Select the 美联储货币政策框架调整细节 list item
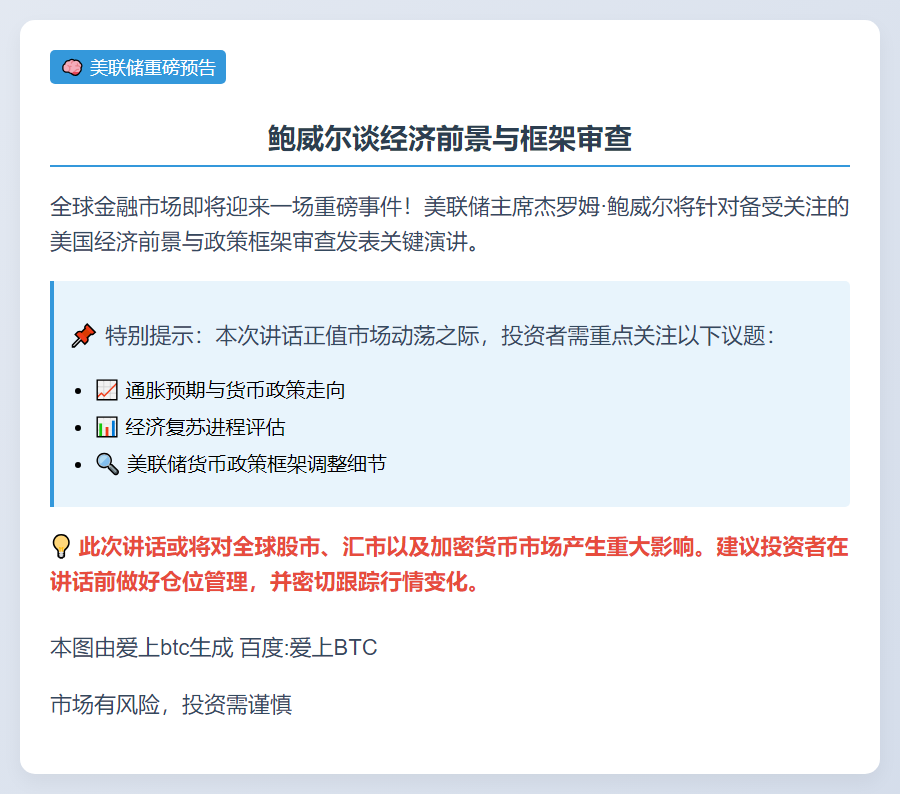900x794 pixels. tap(255, 464)
